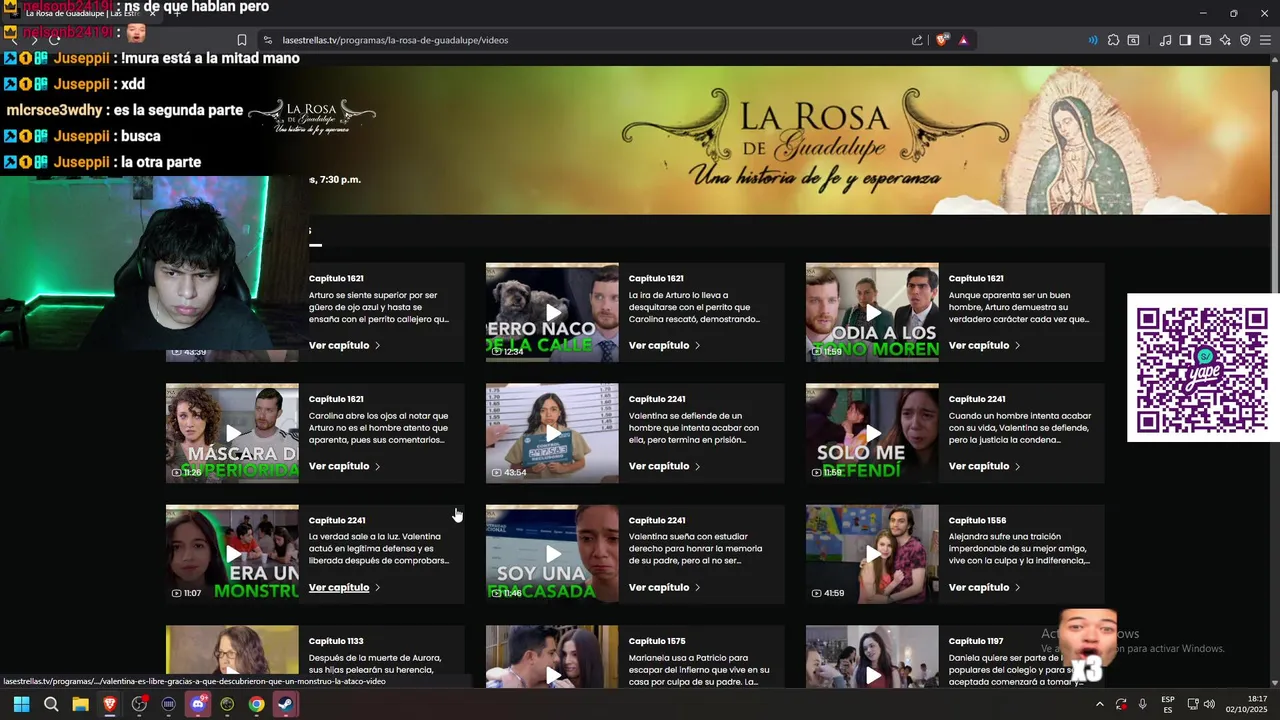The image size is (1280, 720).
Task: Click the Capítulo 1575 title text
Action: [x=657, y=641]
